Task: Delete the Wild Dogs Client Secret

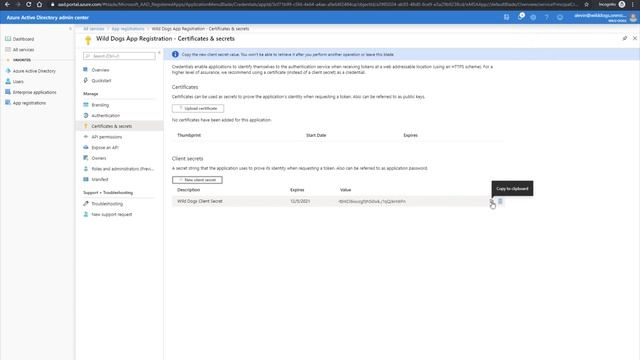Action: tap(500, 201)
